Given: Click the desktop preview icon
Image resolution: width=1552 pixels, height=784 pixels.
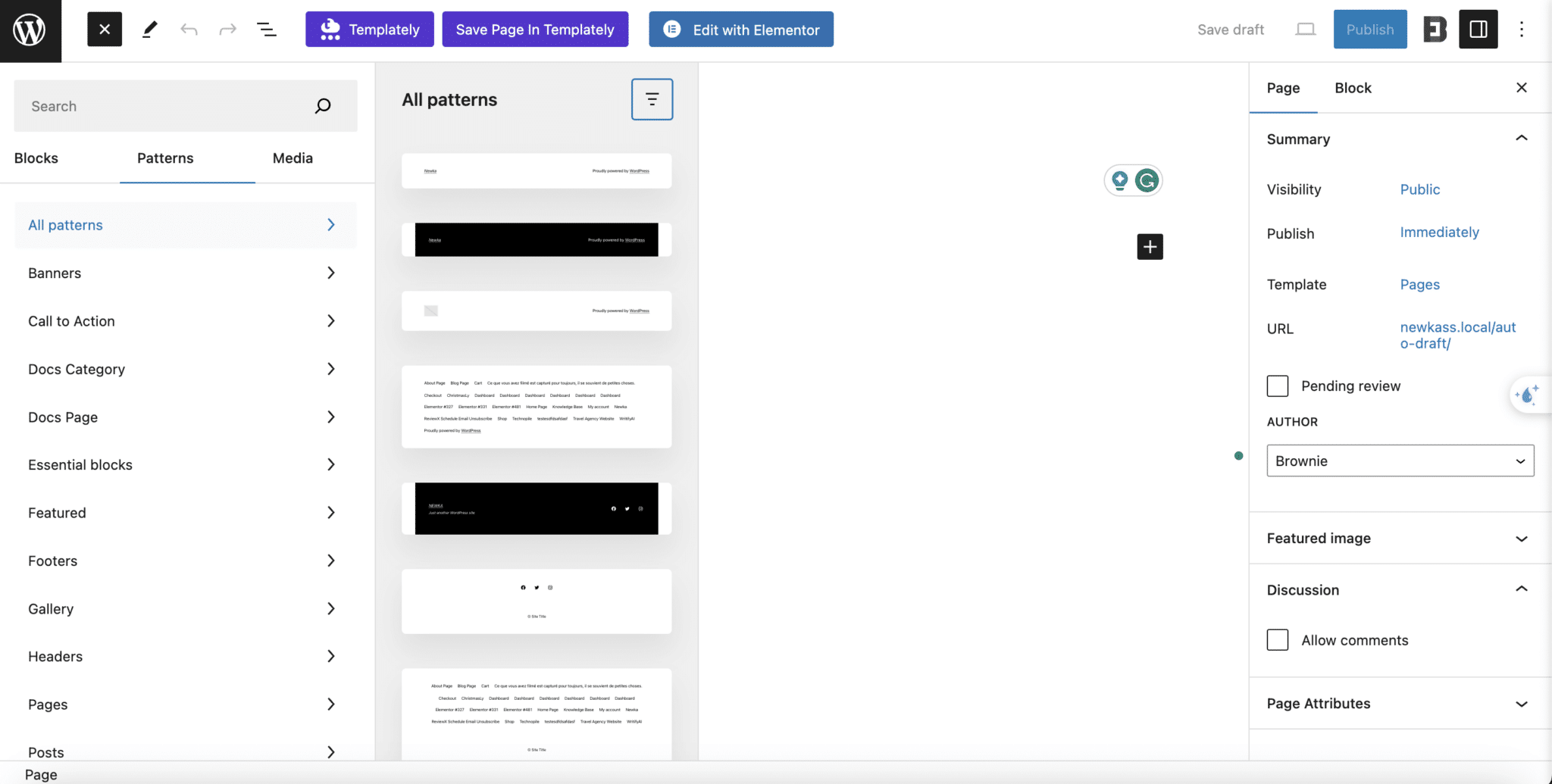Looking at the screenshot, I should click(x=1305, y=29).
